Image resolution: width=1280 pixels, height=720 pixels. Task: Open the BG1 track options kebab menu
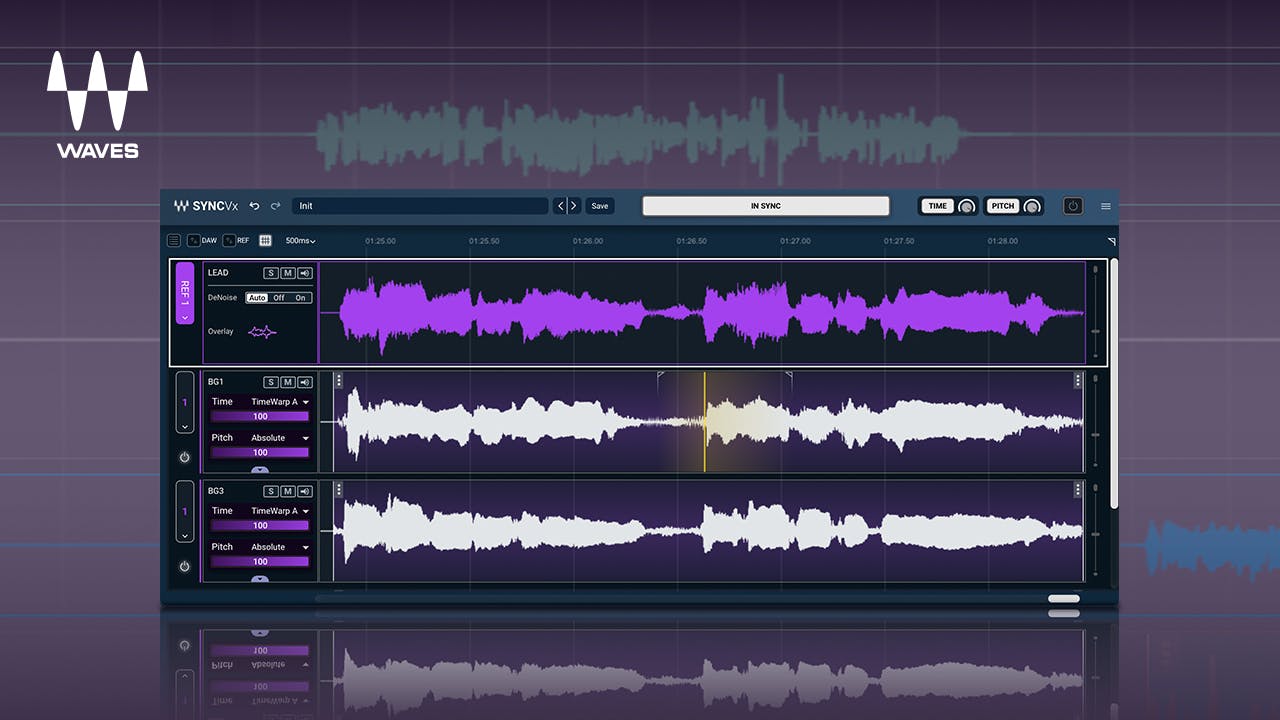click(339, 379)
